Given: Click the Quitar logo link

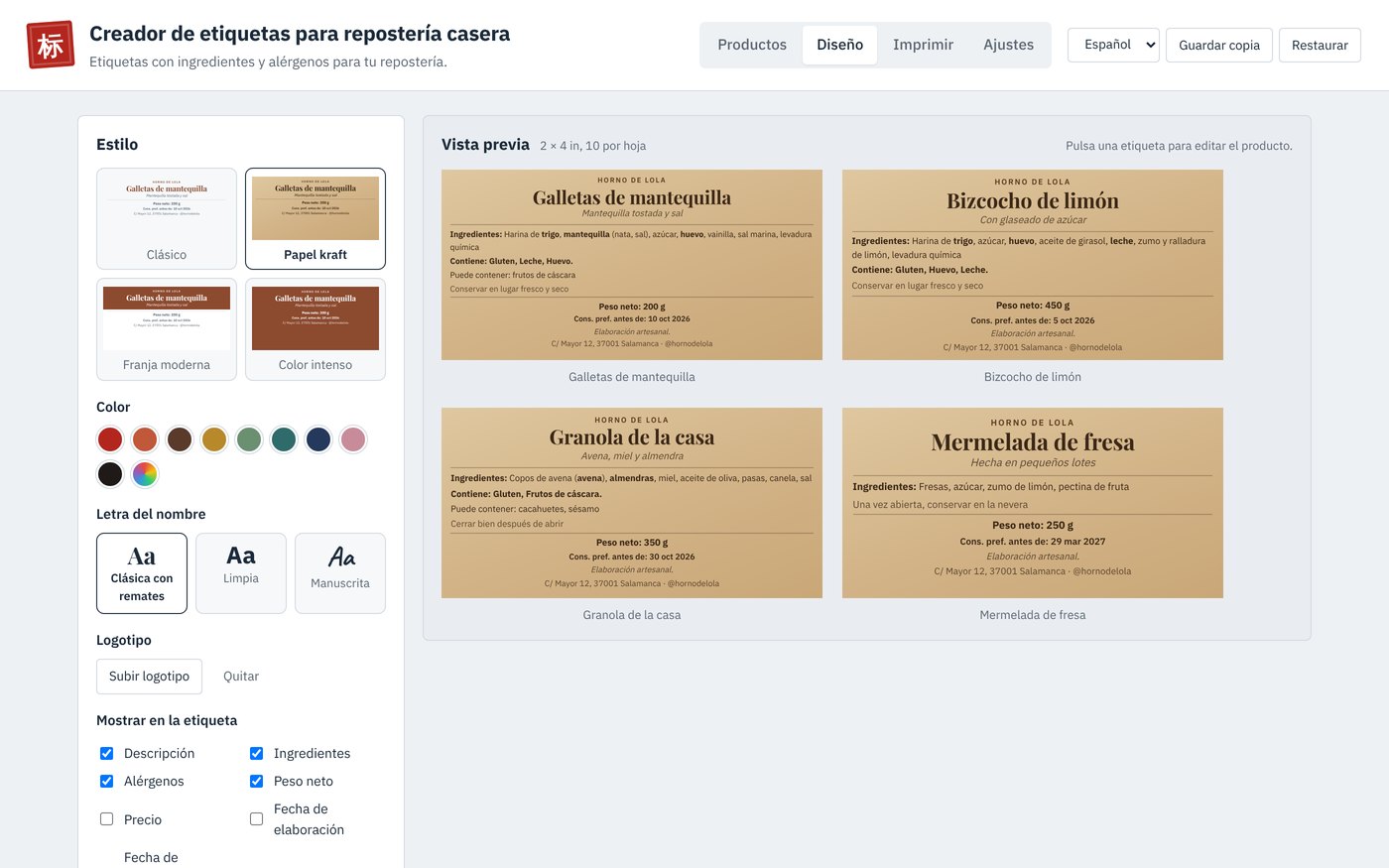Looking at the screenshot, I should coord(241,677).
